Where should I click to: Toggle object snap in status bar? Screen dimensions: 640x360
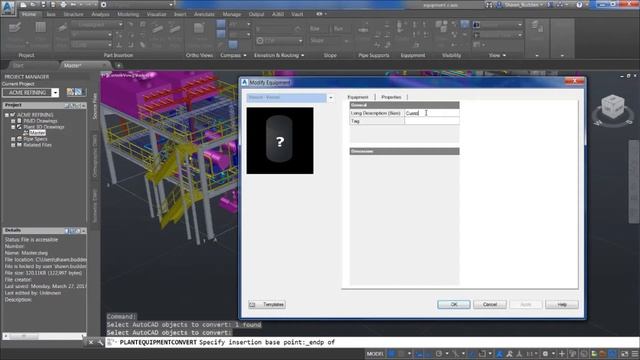tap(482, 354)
